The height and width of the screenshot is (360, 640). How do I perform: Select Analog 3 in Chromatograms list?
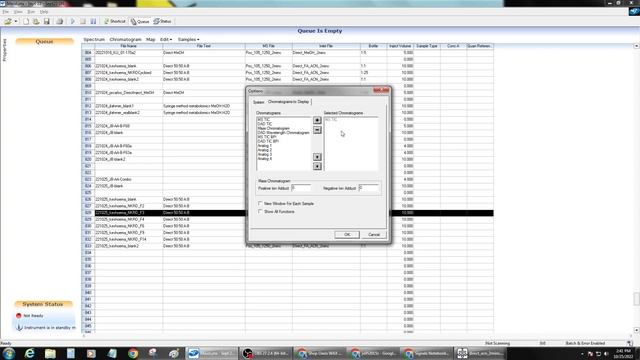click(264, 154)
